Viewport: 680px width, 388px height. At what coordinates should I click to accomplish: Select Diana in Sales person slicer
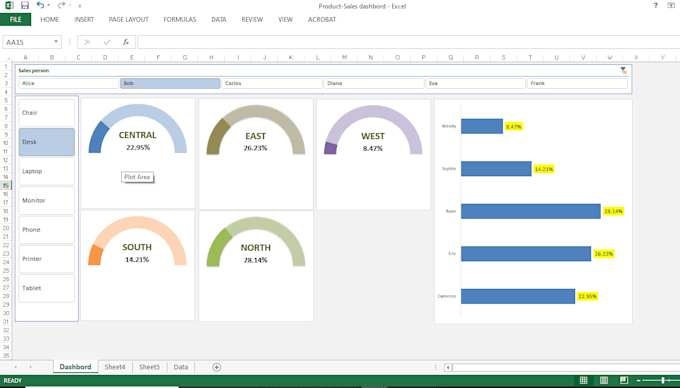coord(373,83)
